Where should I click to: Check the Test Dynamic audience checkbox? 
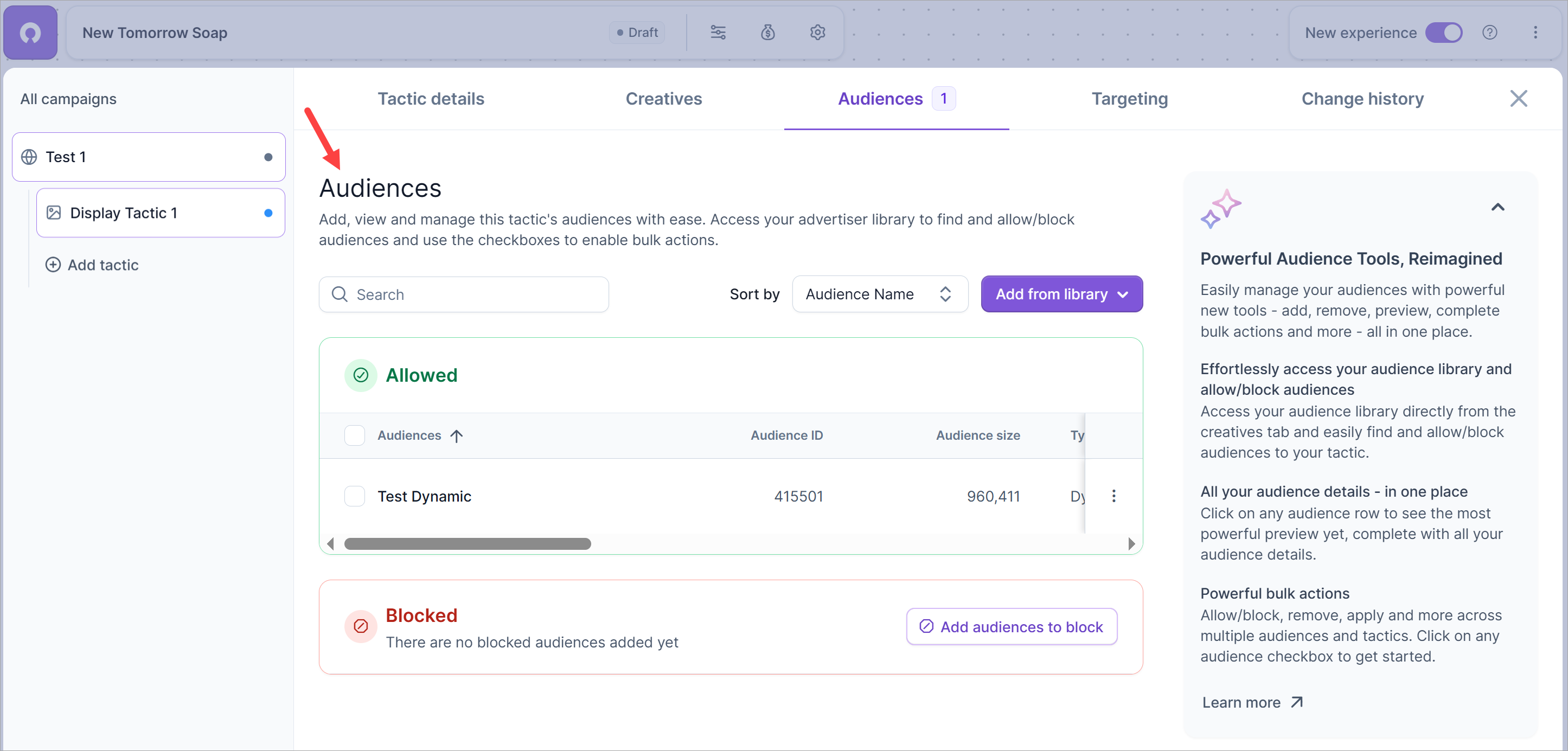(x=354, y=496)
